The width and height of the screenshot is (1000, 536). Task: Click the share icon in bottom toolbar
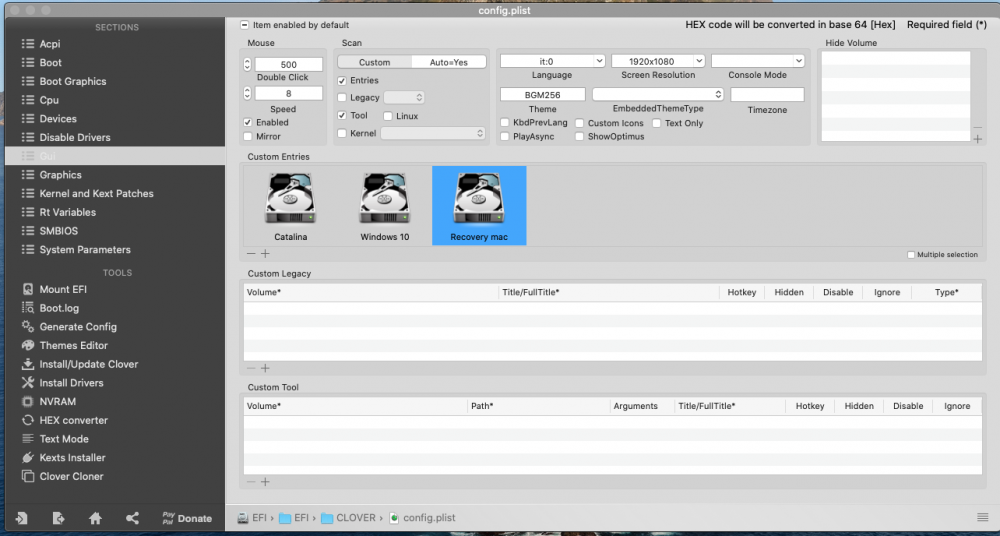[x=132, y=518]
